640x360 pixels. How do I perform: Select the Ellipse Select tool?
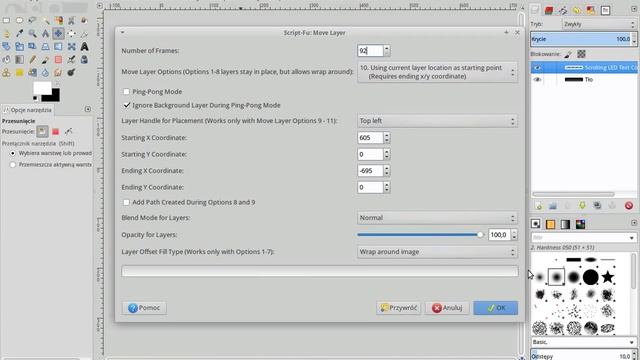click(x=19, y=20)
